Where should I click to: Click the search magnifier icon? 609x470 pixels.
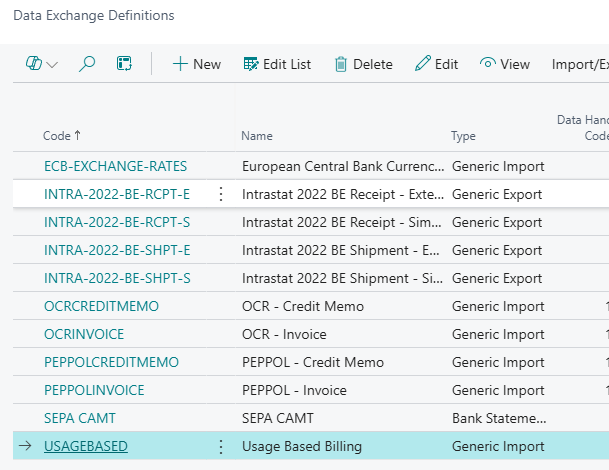coord(87,64)
